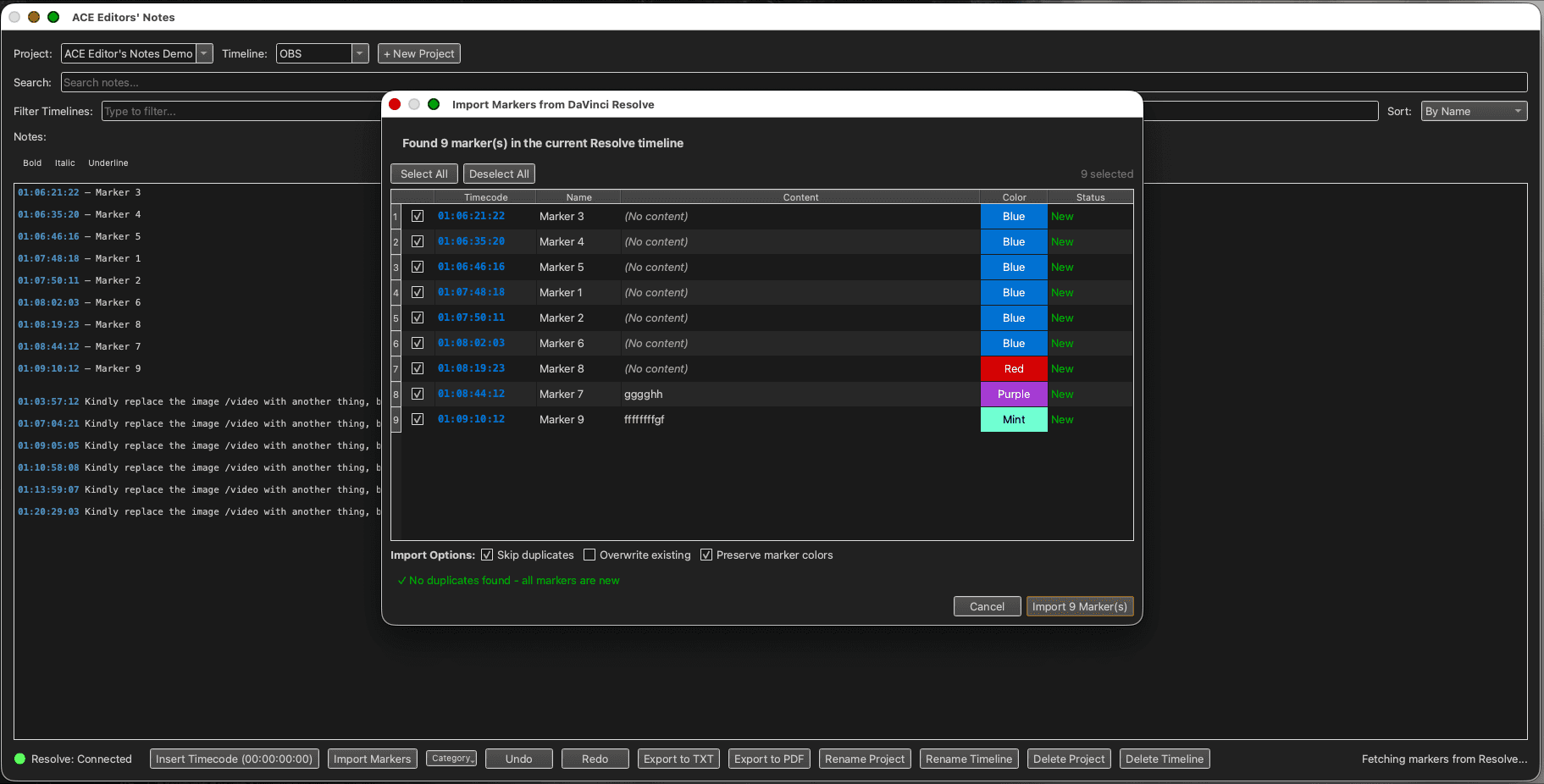Click the 'Marker 6' note line in notes panel
This screenshot has width=1544, height=784.
coord(80,302)
